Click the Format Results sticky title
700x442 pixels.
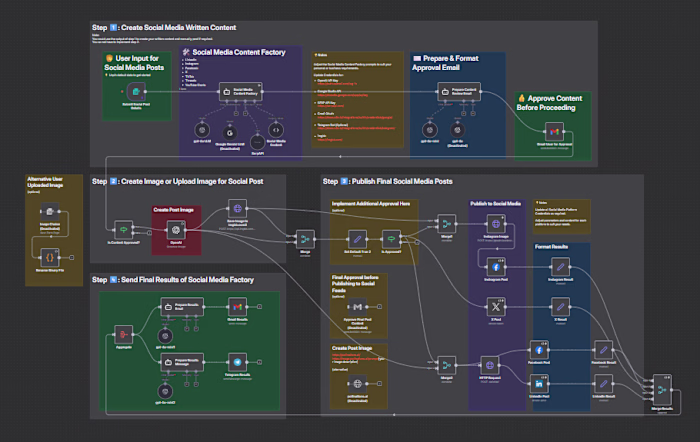pos(551,246)
